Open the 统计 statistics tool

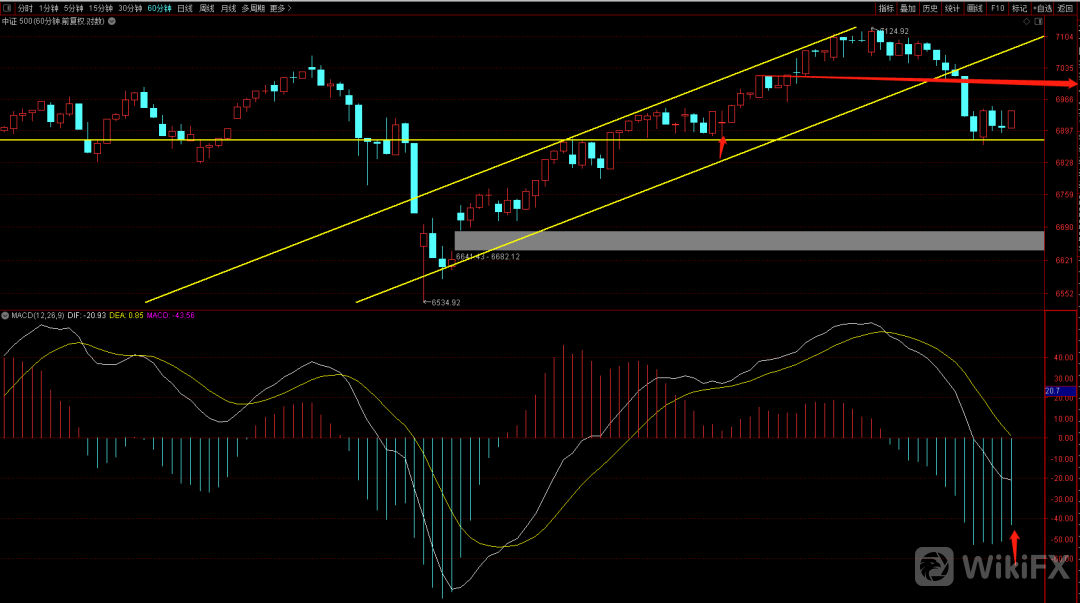[x=952, y=8]
